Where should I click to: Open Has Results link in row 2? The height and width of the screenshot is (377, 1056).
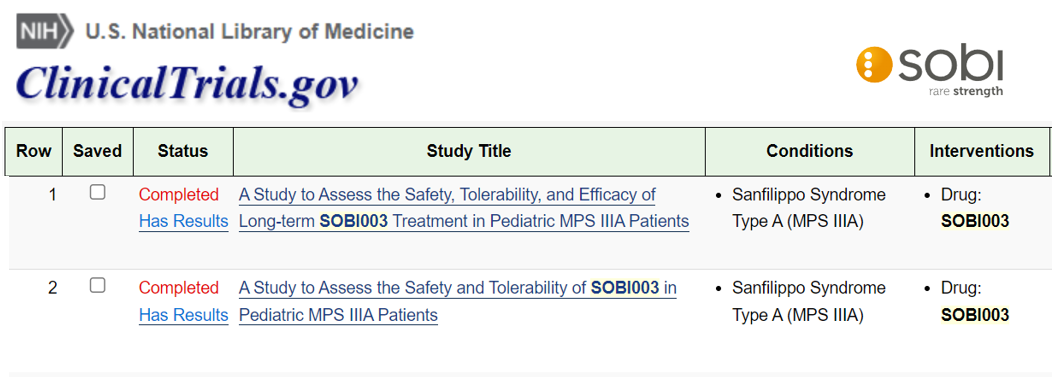tap(183, 314)
